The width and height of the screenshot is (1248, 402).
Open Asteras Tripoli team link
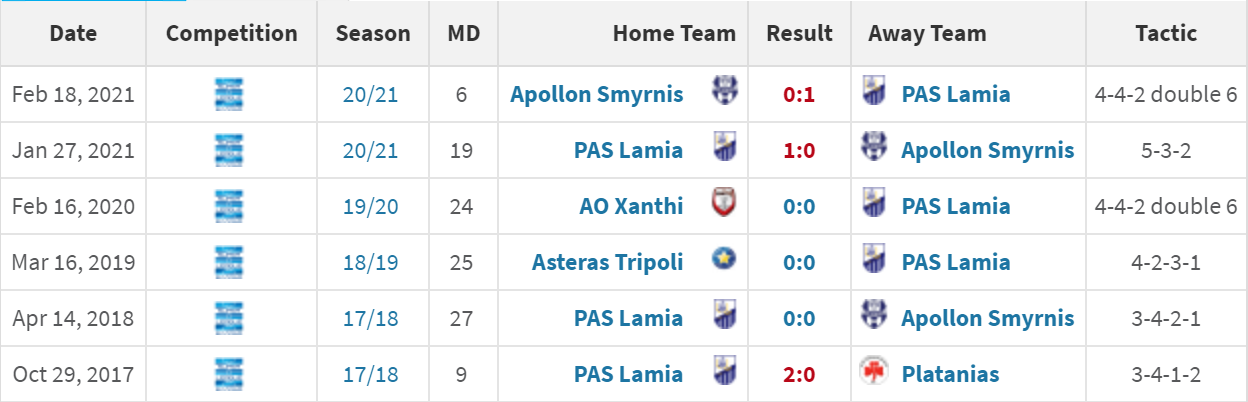608,262
